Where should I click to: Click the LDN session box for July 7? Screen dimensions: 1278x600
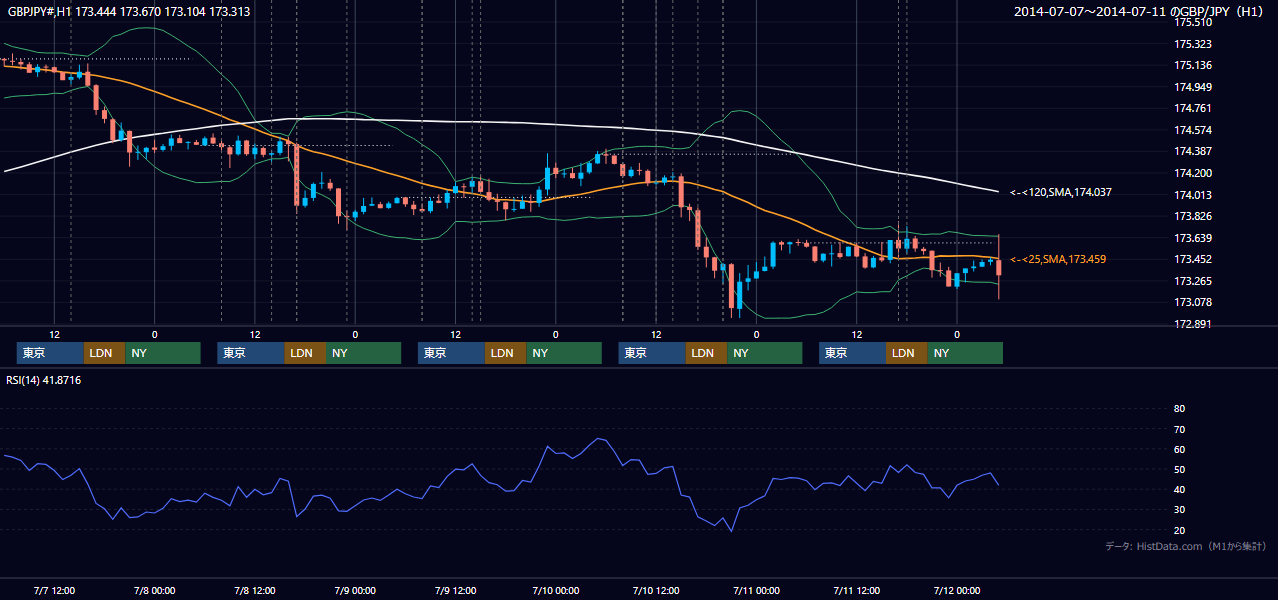[105, 353]
